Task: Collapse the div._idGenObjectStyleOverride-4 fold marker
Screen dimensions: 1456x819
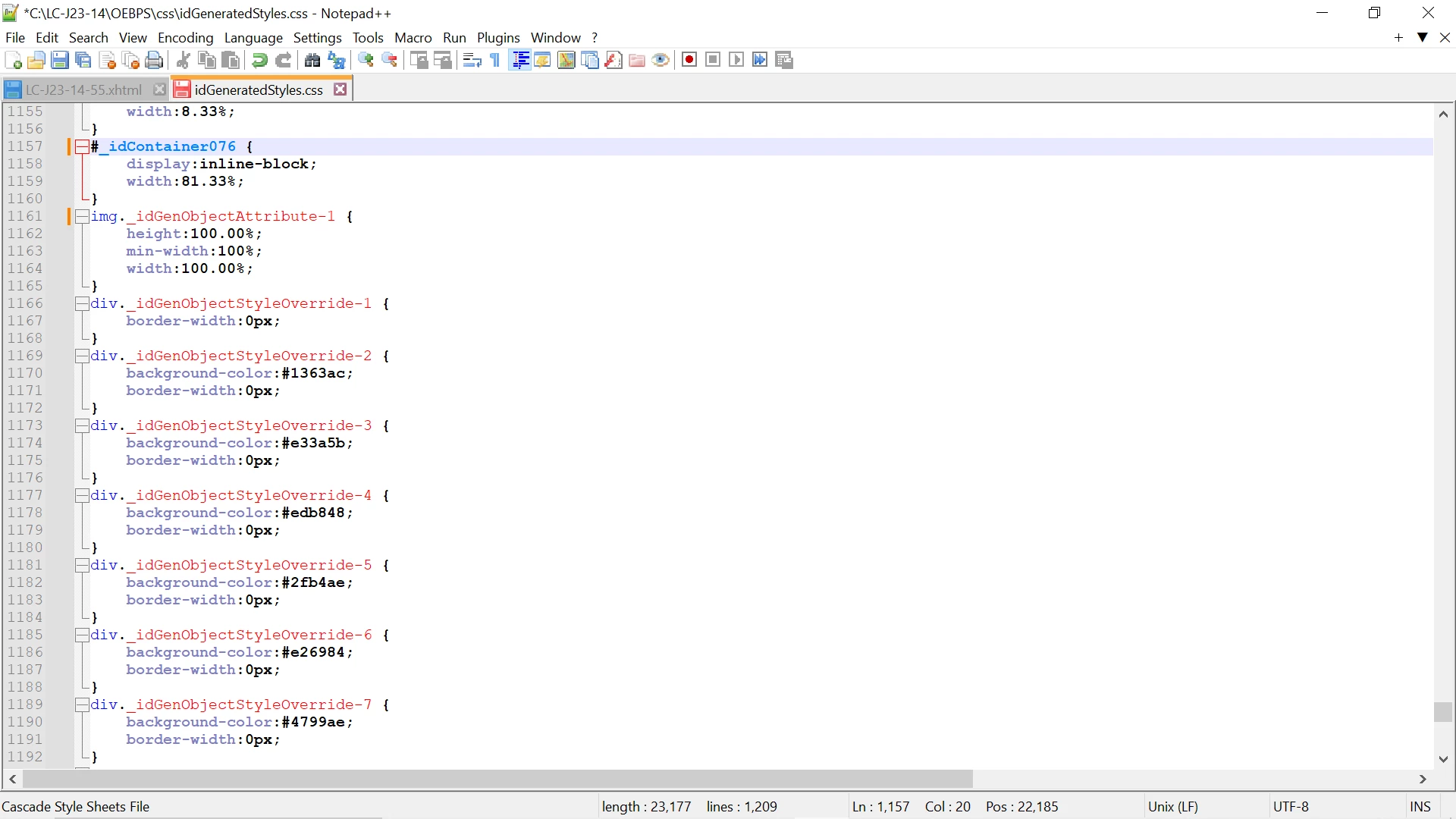Action: (82, 495)
